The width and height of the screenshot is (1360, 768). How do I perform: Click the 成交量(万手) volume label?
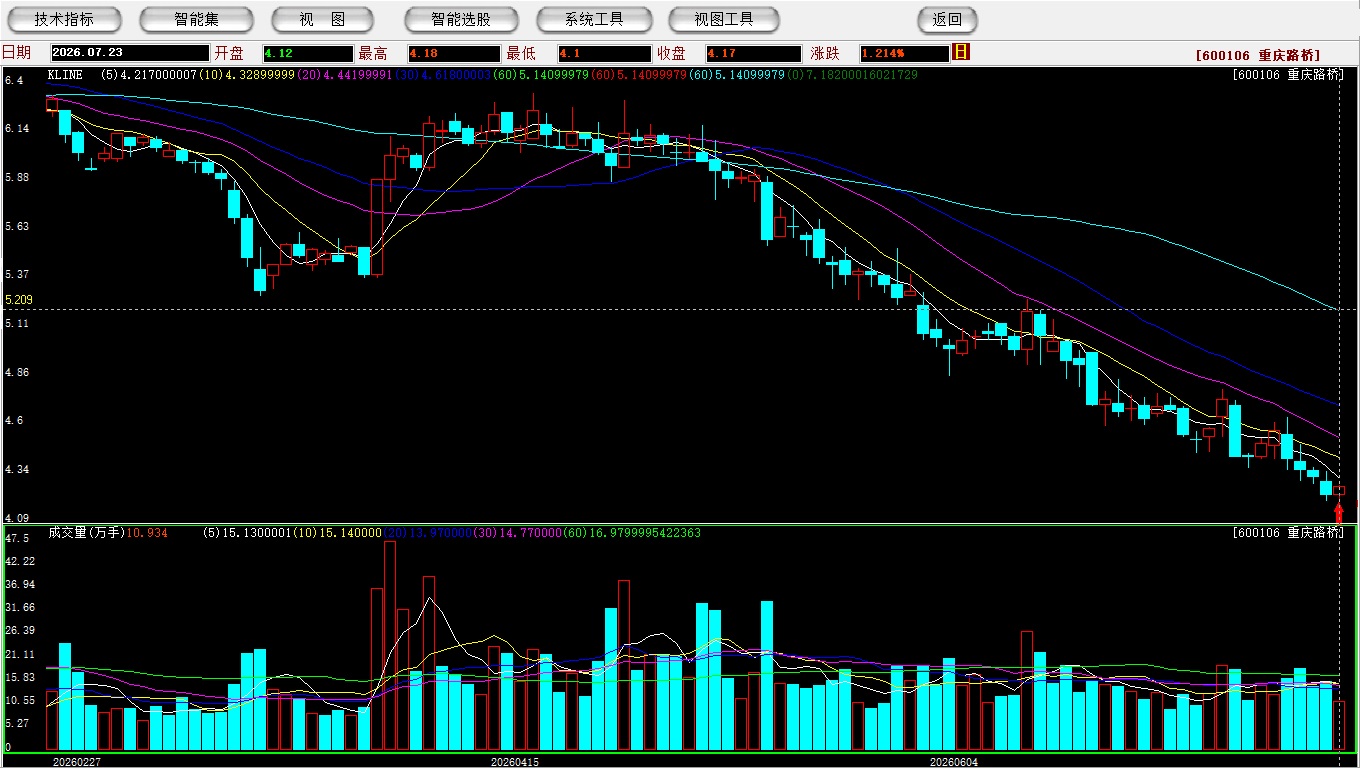pos(86,533)
